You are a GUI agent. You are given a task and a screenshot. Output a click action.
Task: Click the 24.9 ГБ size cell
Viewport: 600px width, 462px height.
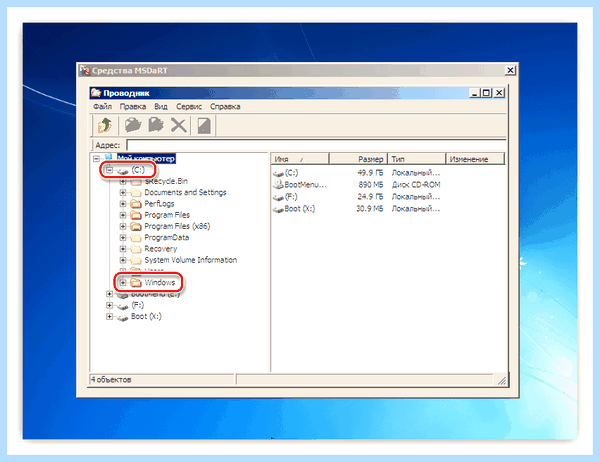pos(370,197)
